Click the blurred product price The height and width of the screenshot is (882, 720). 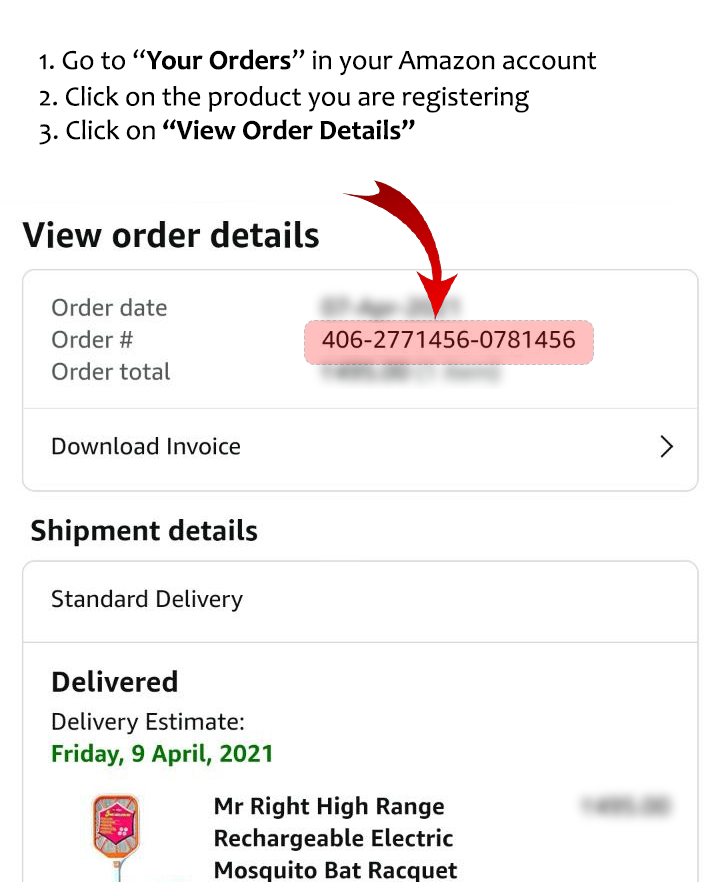click(x=626, y=806)
